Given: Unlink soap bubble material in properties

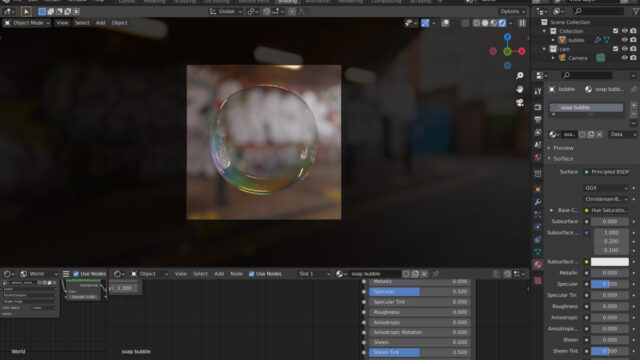Looking at the screenshot, I should [599, 134].
